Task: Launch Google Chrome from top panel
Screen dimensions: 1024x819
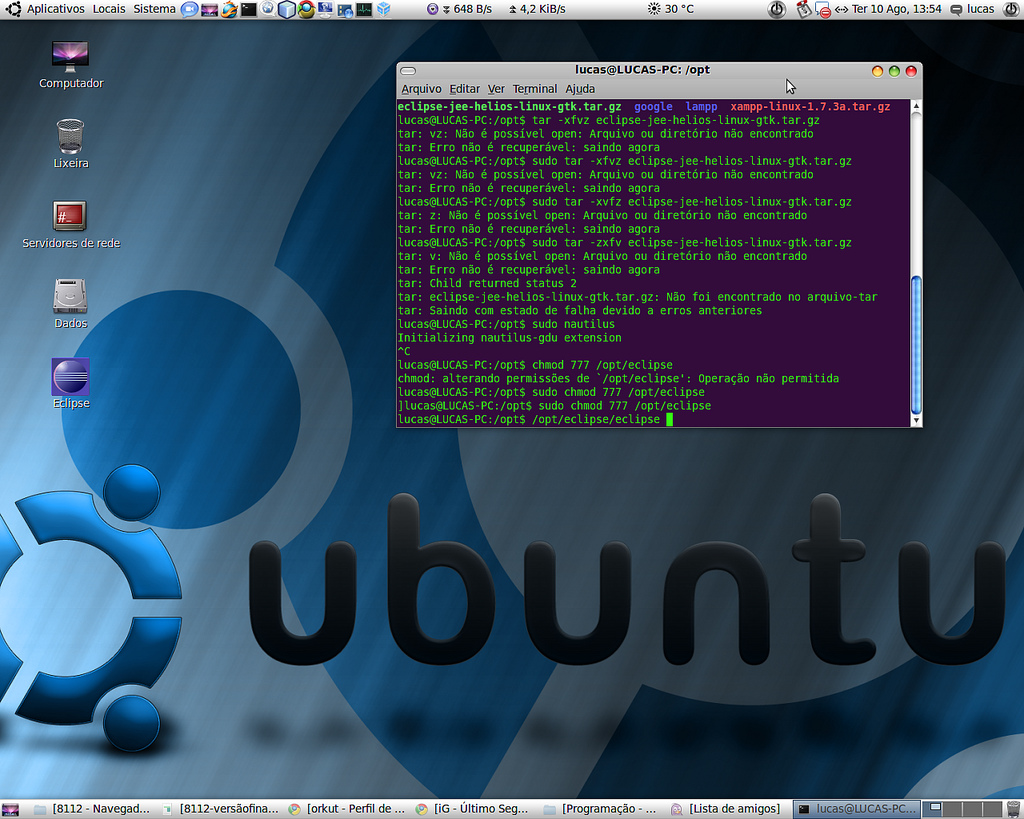Action: click(x=306, y=9)
